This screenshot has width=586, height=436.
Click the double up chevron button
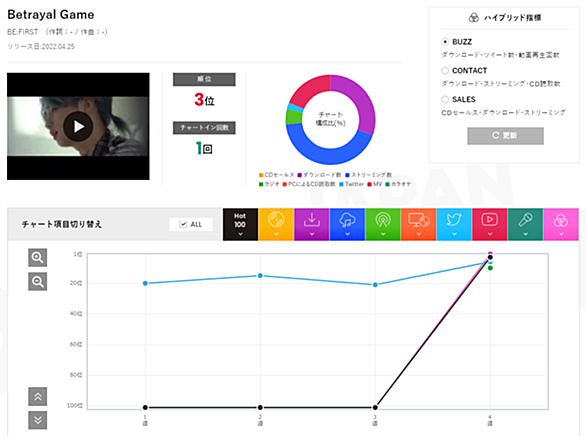click(38, 396)
